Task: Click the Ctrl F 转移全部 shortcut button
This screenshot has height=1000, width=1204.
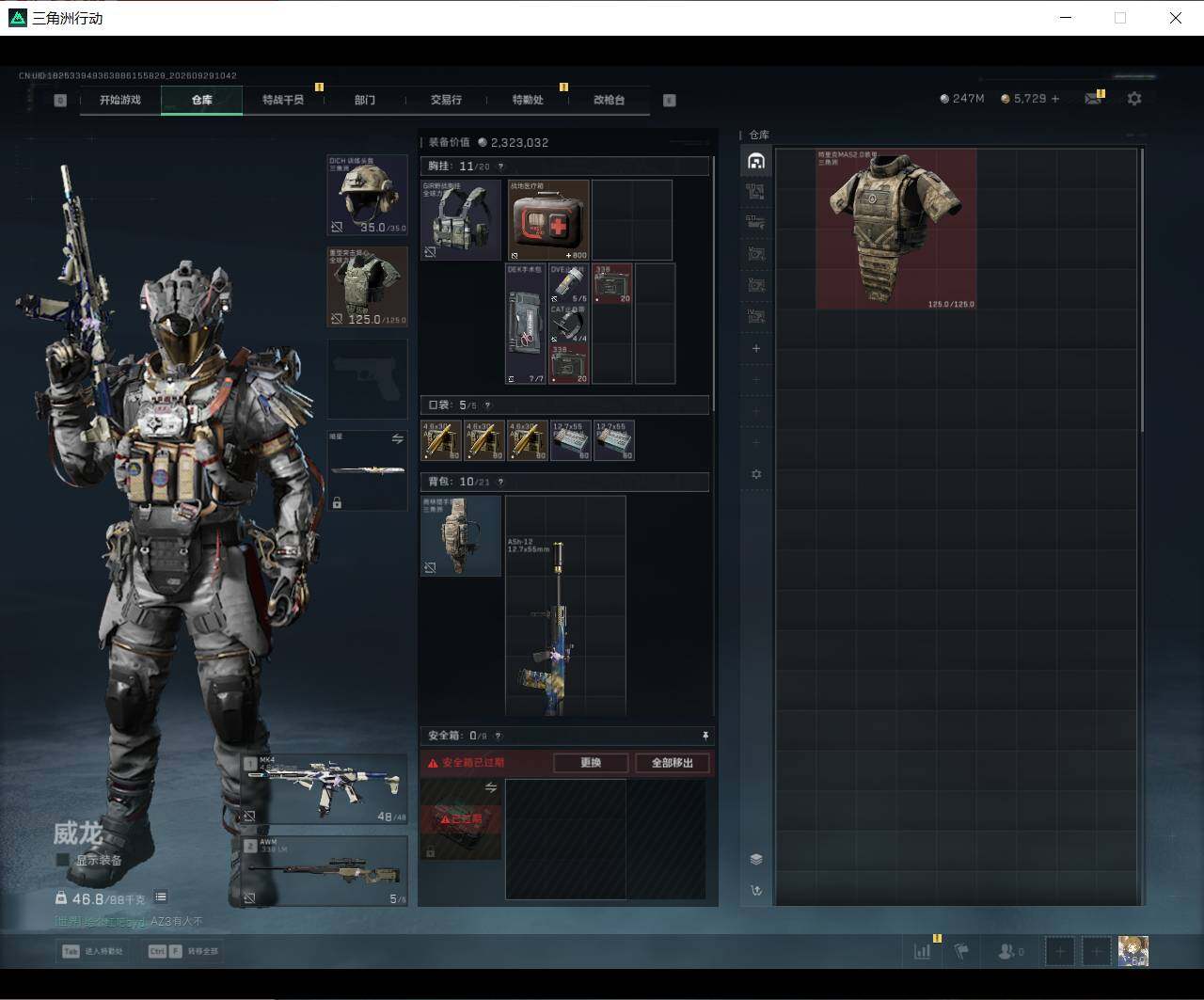Action: [183, 951]
